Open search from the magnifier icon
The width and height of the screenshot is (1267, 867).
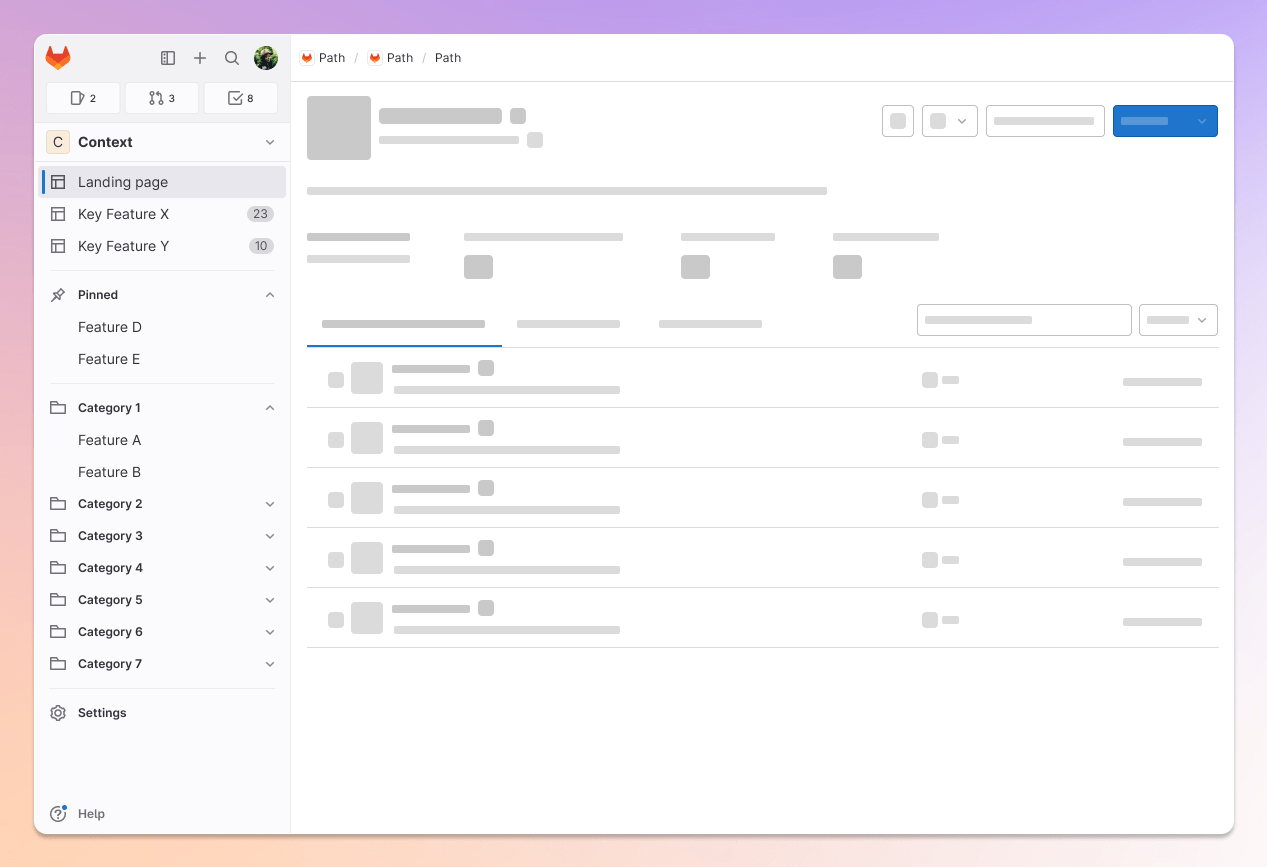tap(232, 58)
